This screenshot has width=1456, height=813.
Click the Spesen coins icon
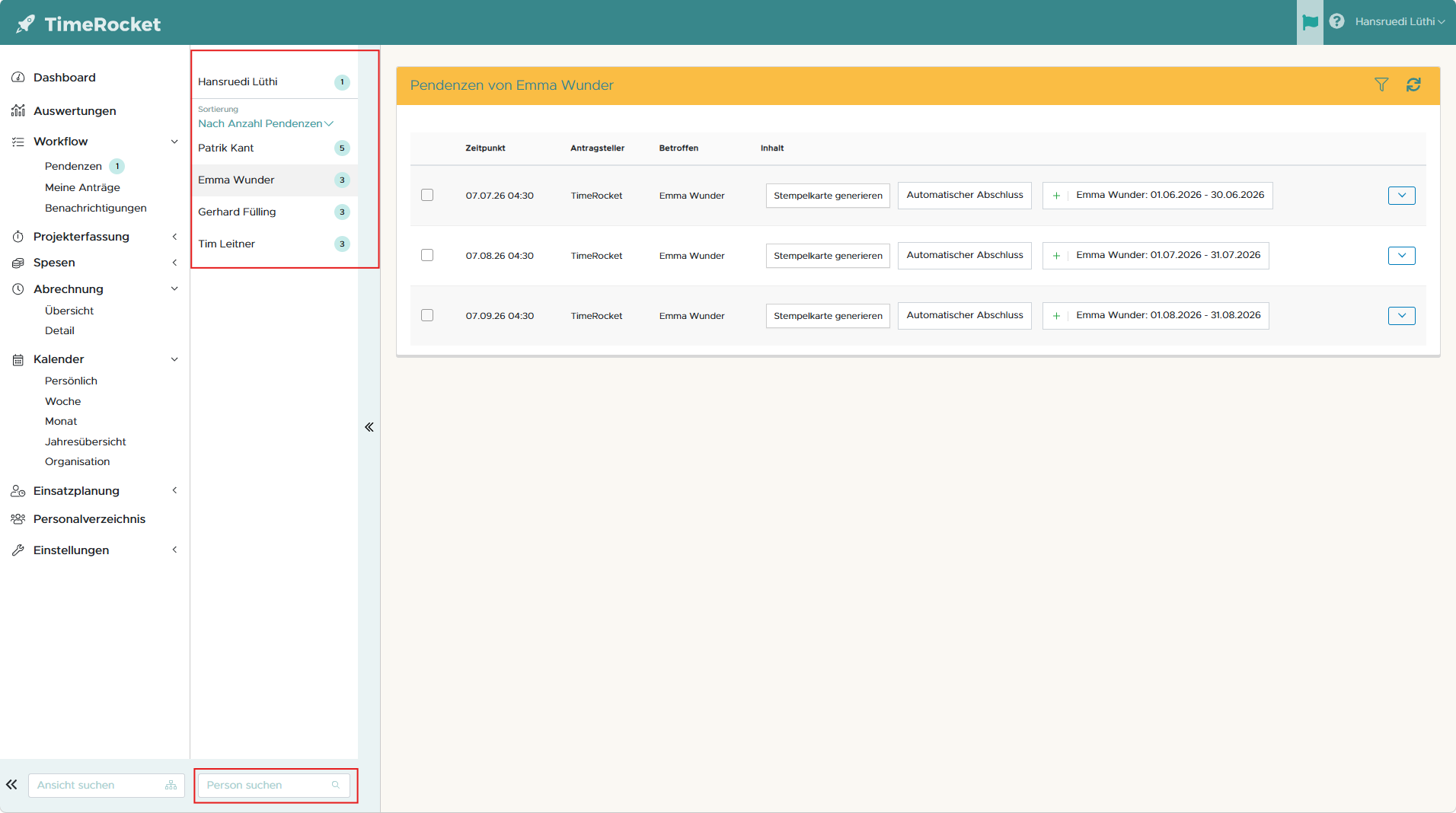18,263
